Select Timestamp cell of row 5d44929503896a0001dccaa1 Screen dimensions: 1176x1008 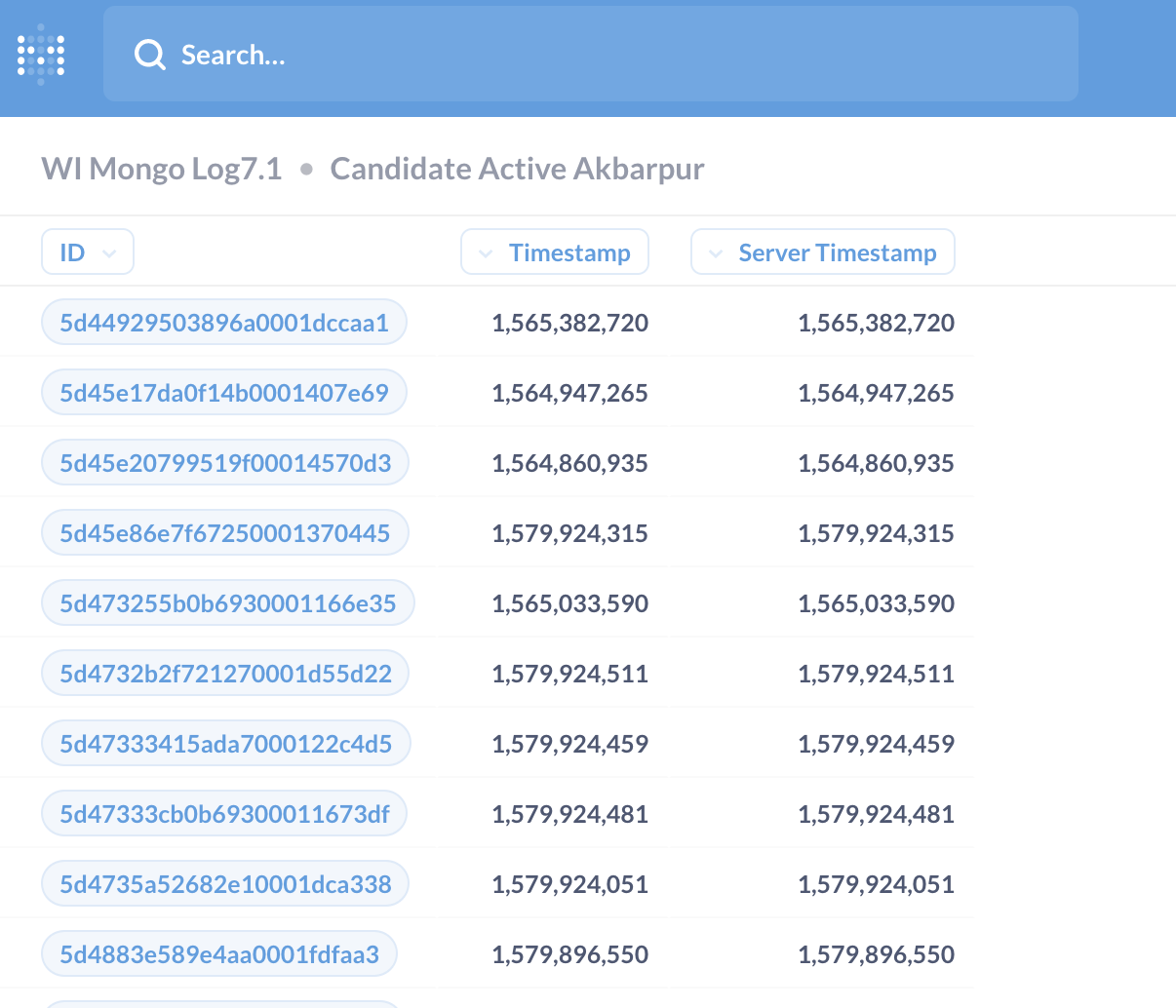570,323
